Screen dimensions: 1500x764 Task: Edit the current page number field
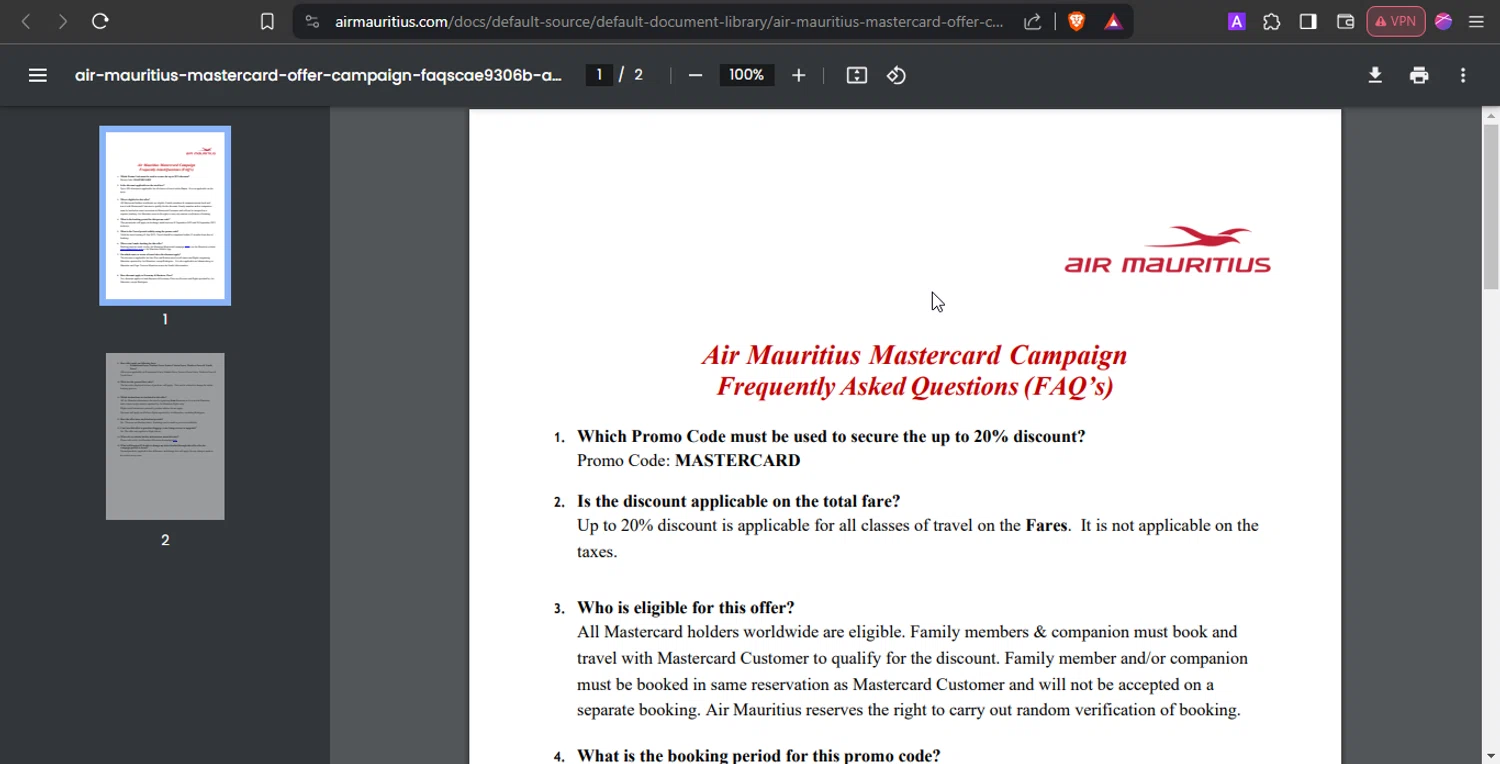point(599,75)
